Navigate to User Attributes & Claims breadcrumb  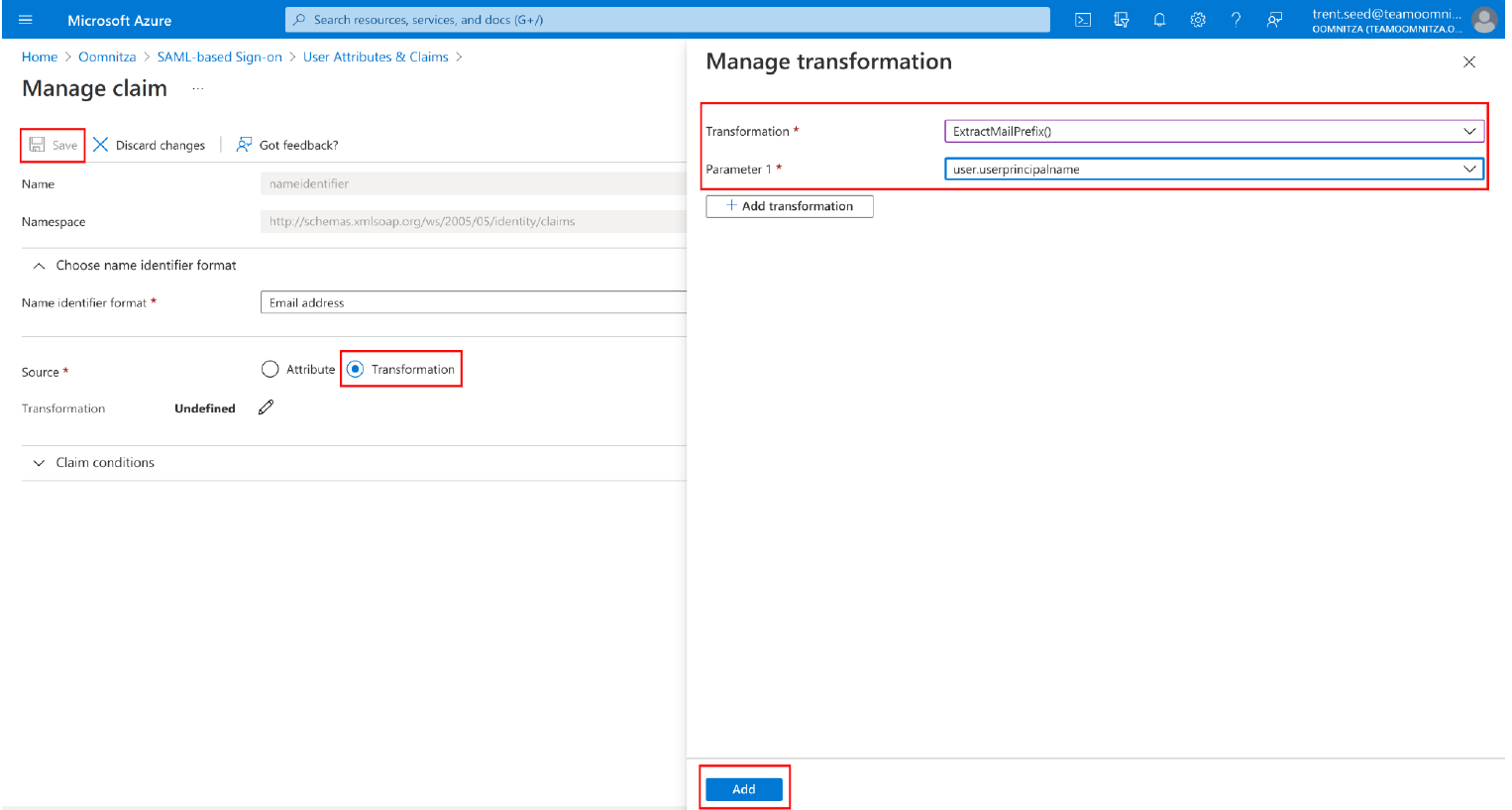(376, 58)
